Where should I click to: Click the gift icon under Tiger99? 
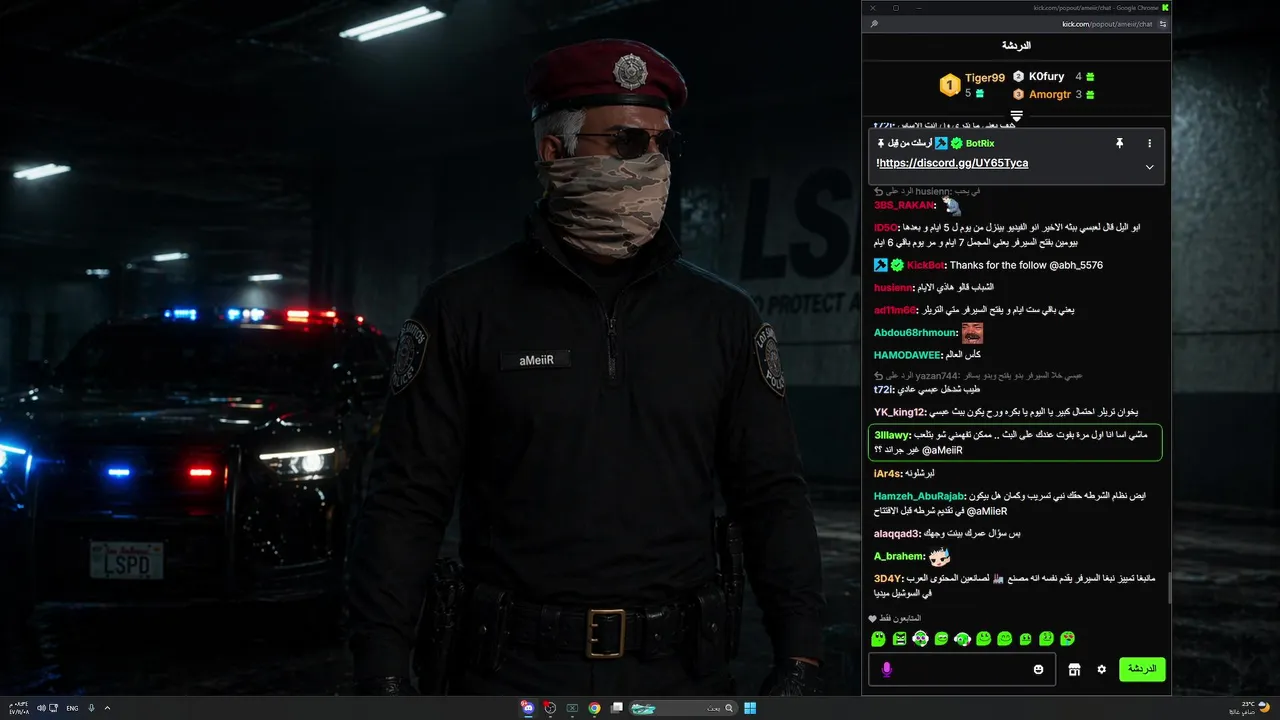980,93
